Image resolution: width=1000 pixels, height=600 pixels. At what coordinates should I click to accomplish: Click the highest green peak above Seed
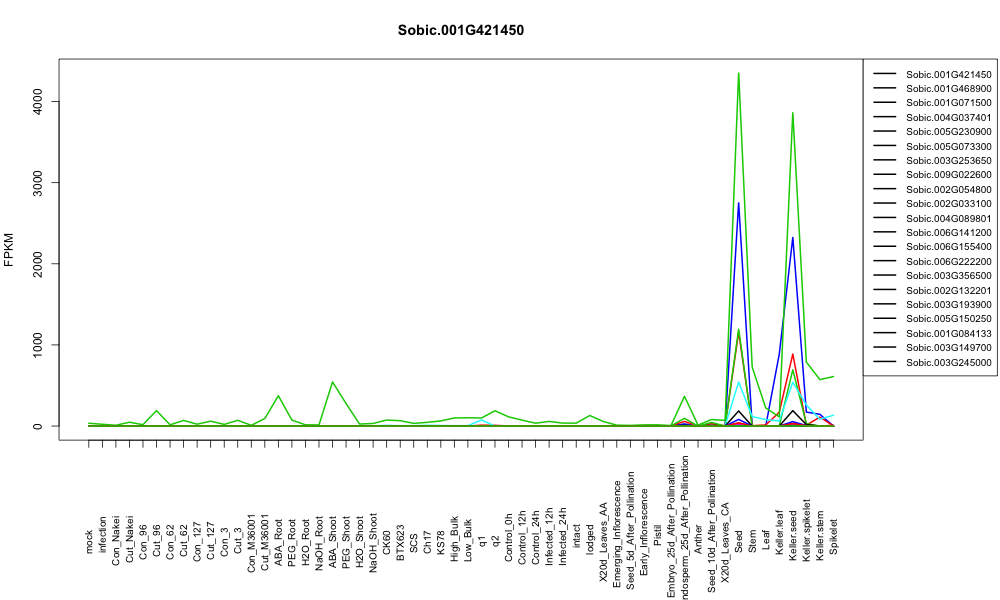(x=739, y=73)
